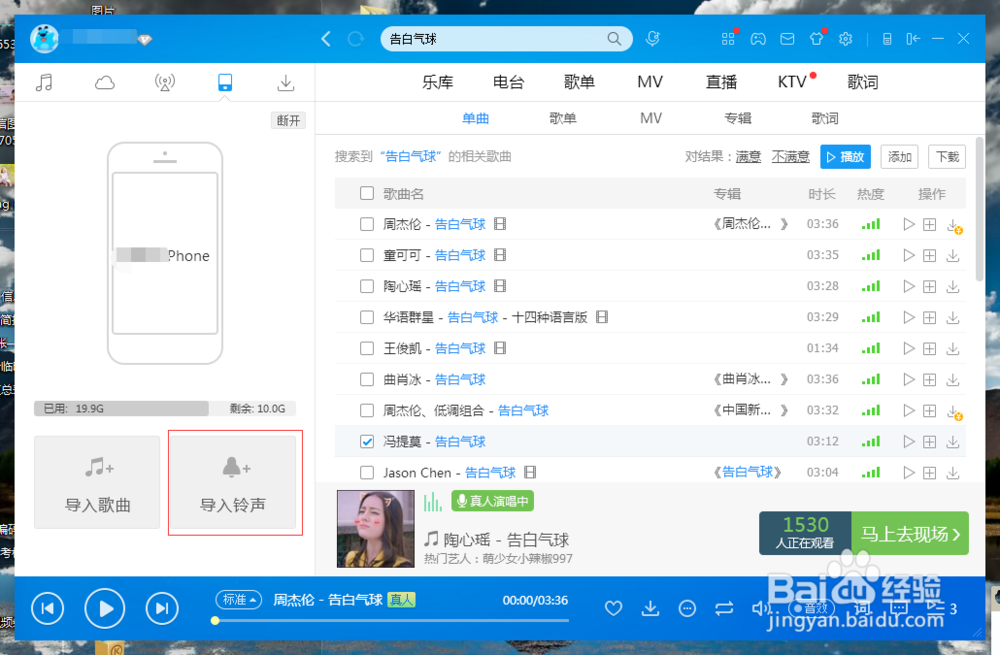The width and height of the screenshot is (1000, 655).
Task: Open the settings gear icon
Action: pyautogui.click(x=846, y=39)
